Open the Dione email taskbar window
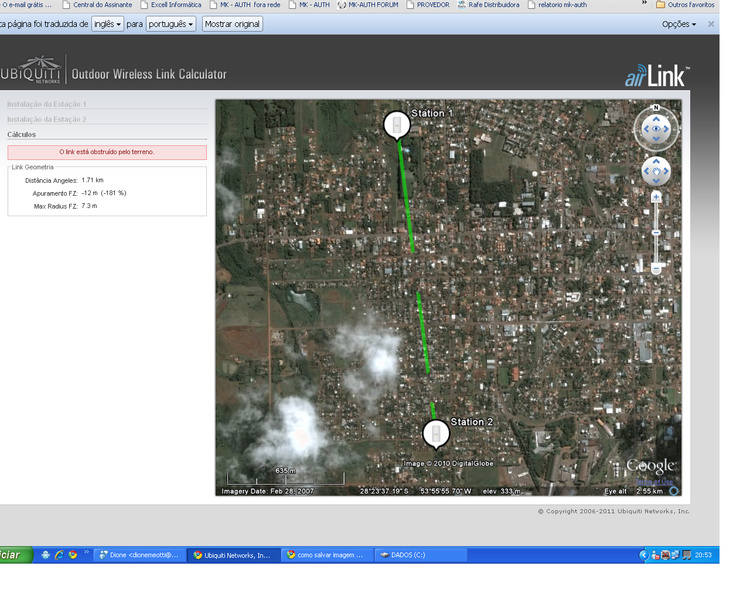The image size is (750, 600). [x=139, y=555]
